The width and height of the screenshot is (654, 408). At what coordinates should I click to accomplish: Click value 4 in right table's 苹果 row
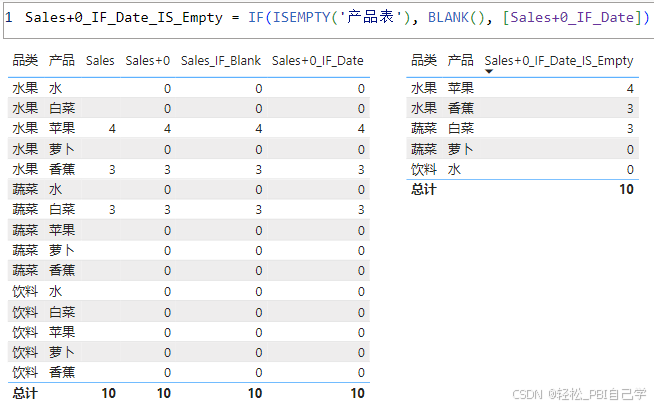(x=630, y=88)
